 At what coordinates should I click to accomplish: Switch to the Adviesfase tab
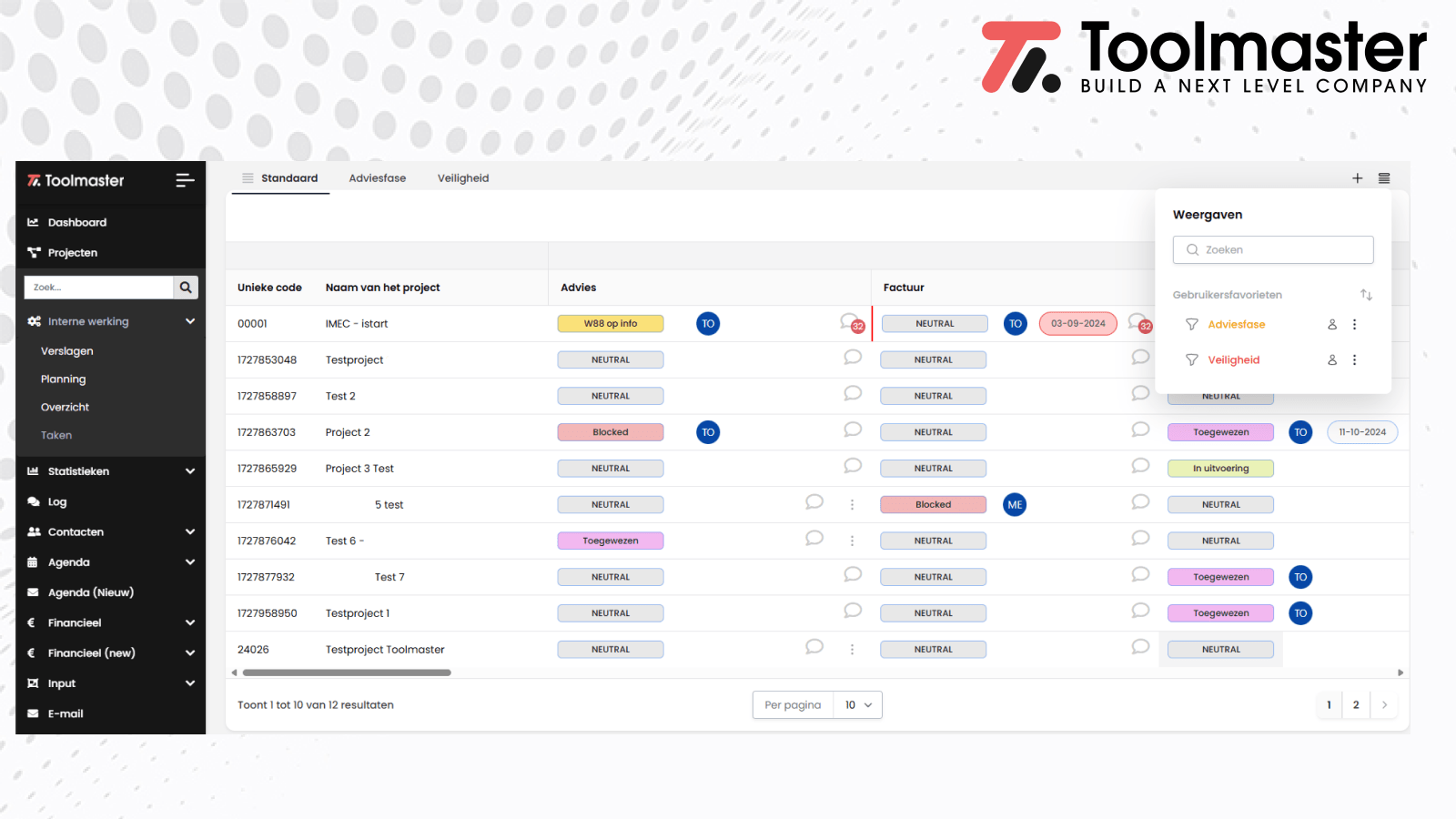[378, 178]
